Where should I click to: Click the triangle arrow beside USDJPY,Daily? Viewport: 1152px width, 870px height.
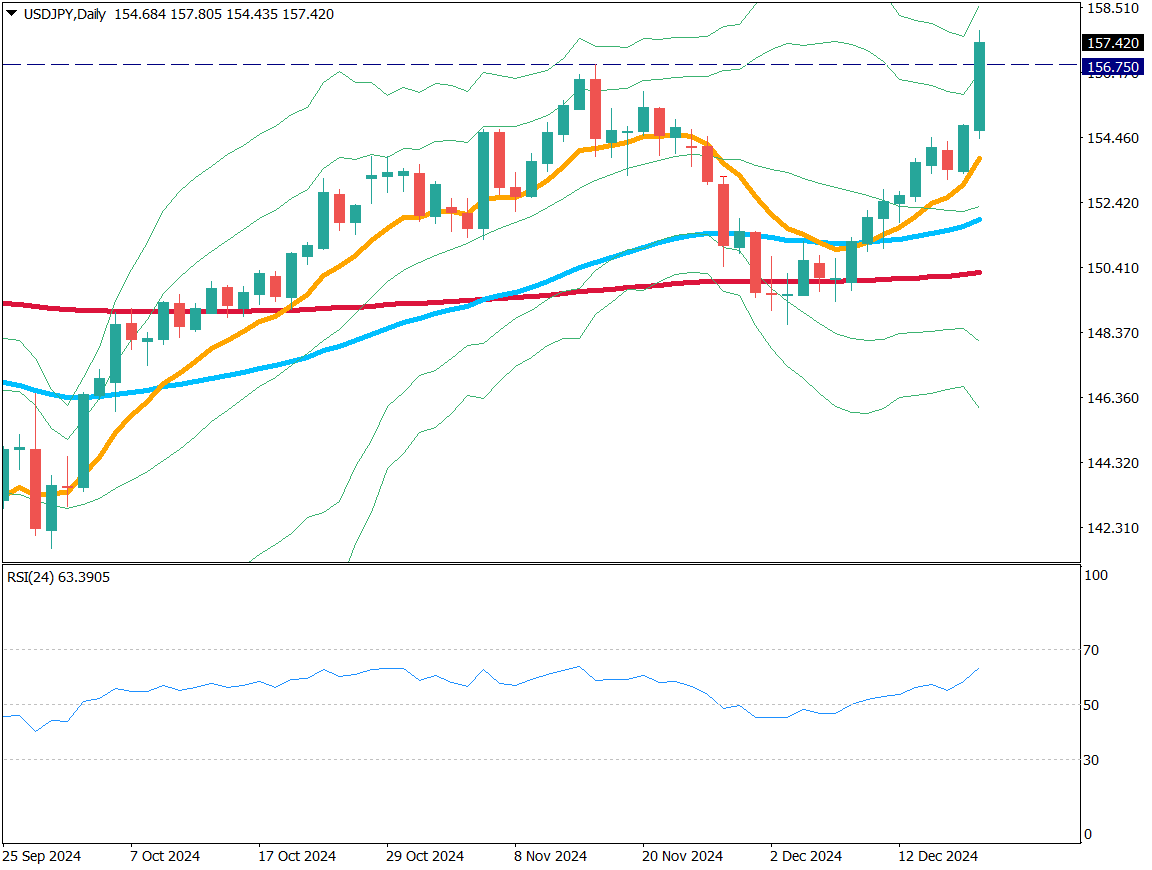11,14
